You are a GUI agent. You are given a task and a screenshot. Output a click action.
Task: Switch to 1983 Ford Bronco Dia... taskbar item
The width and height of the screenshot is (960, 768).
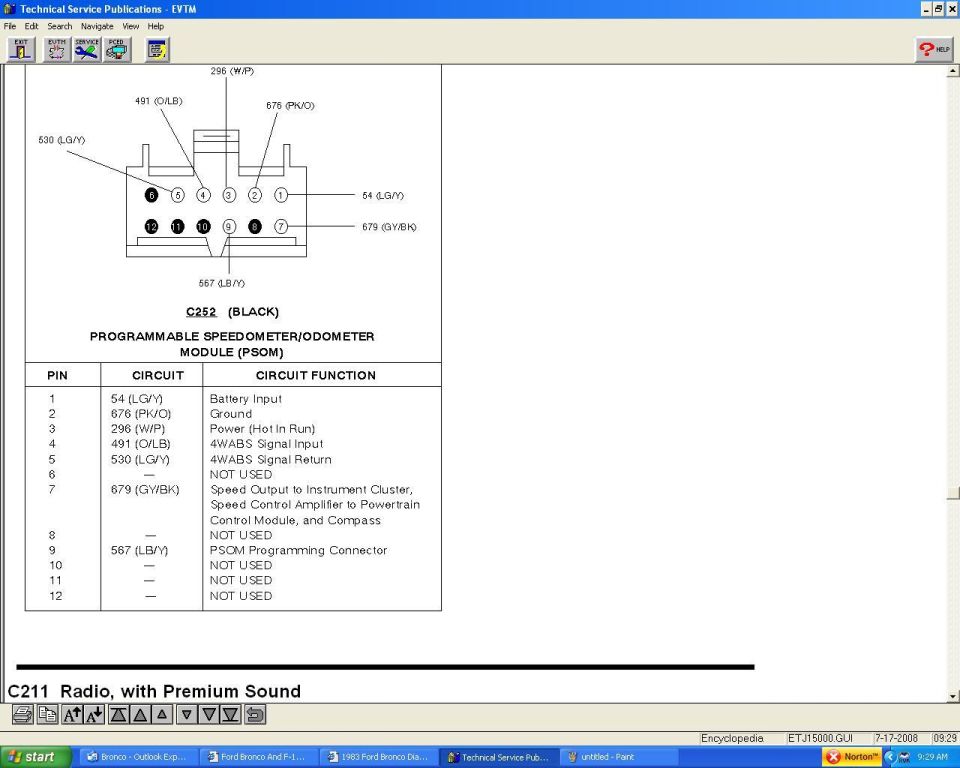point(380,757)
